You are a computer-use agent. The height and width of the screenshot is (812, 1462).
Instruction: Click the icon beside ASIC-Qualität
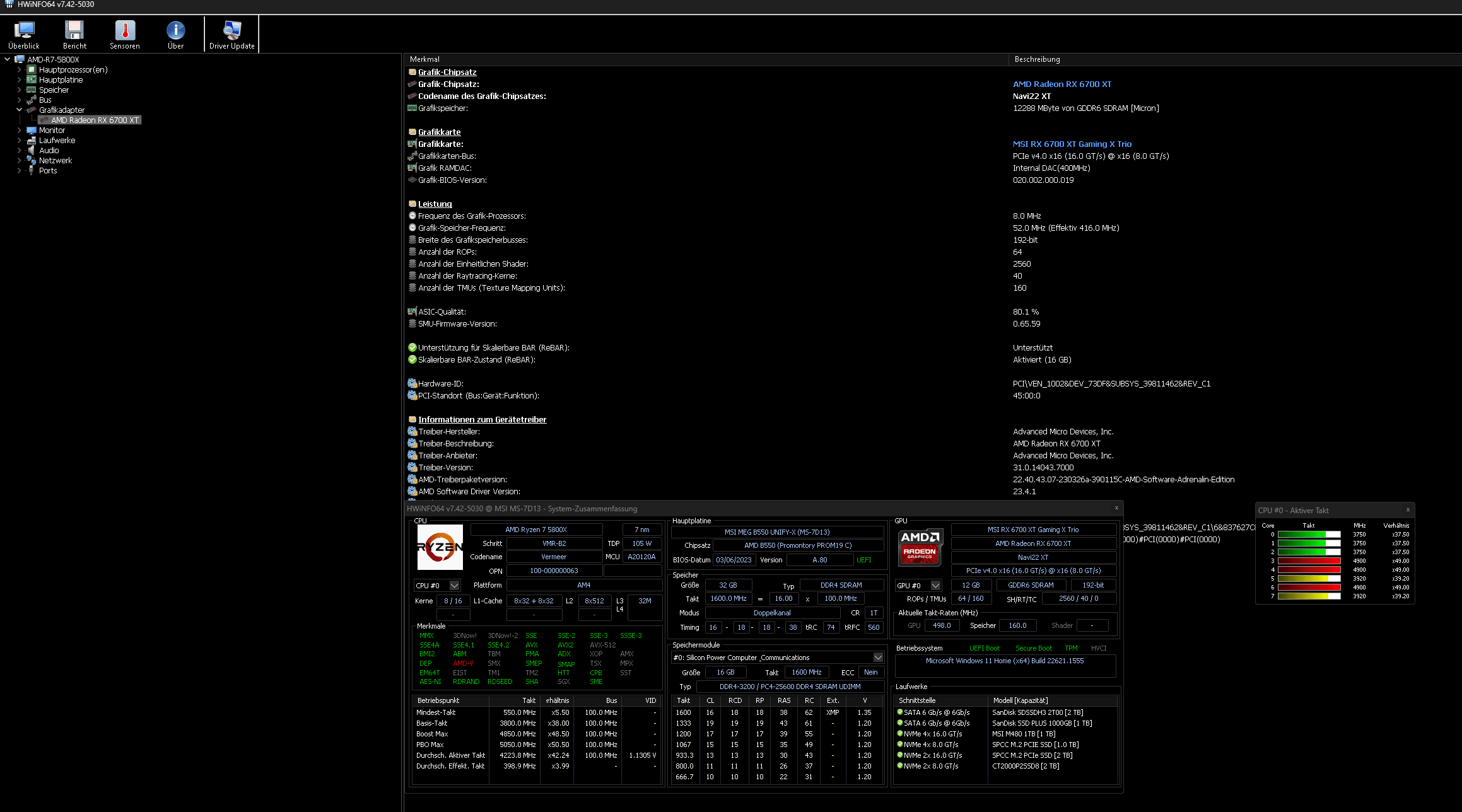(412, 311)
